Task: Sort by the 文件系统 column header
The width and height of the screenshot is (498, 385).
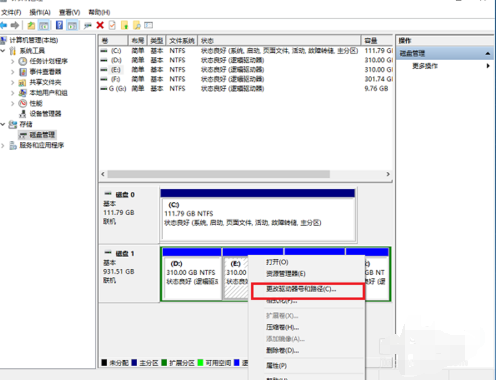Action: point(182,41)
